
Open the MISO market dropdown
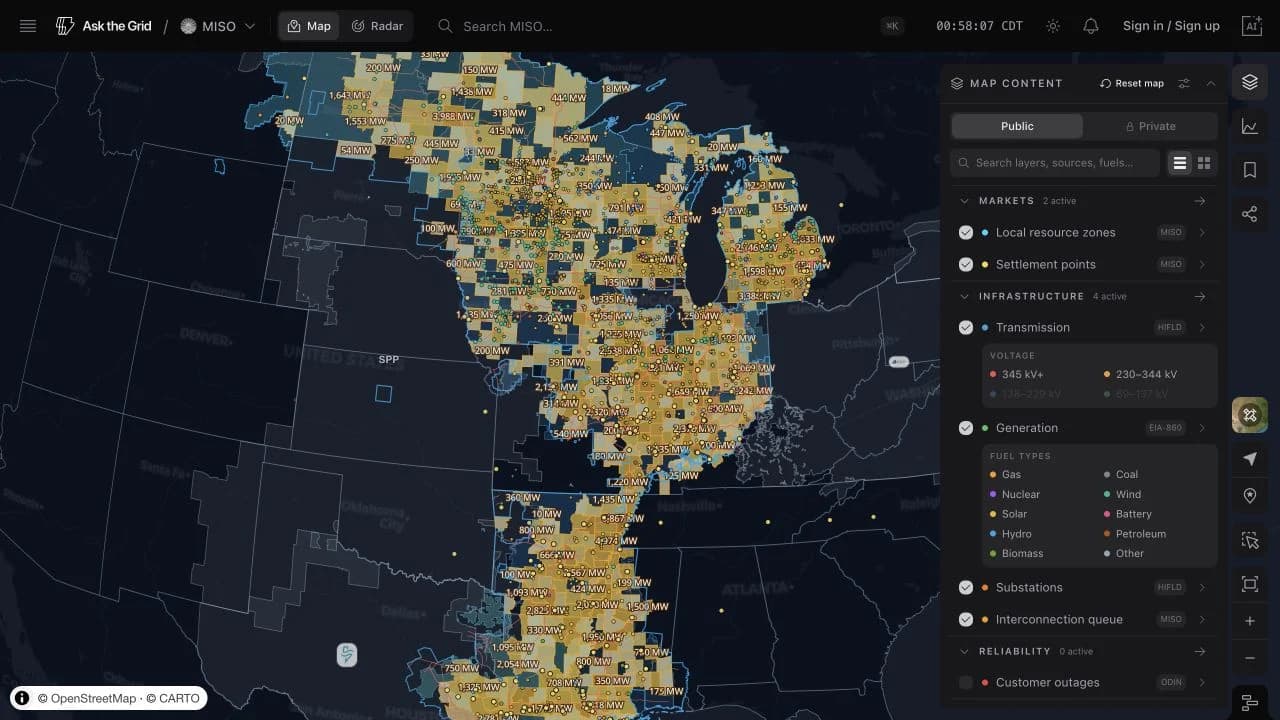coord(217,26)
